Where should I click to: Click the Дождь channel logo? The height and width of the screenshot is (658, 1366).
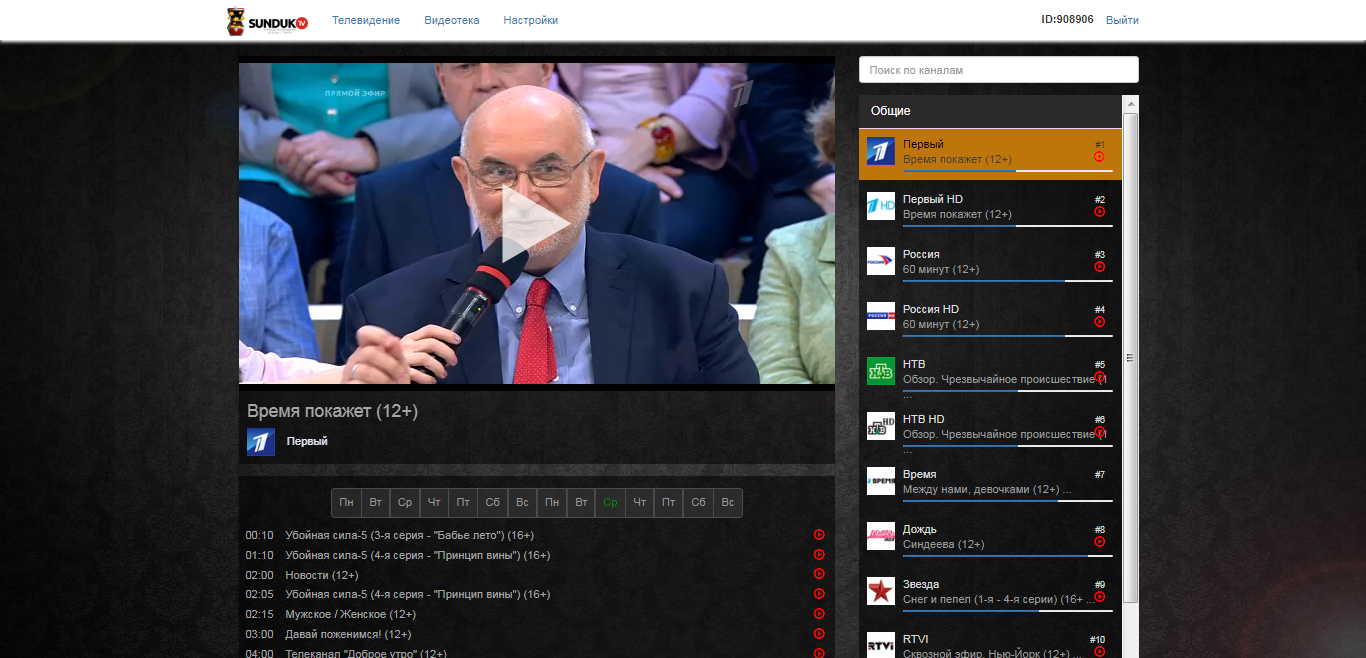point(880,536)
